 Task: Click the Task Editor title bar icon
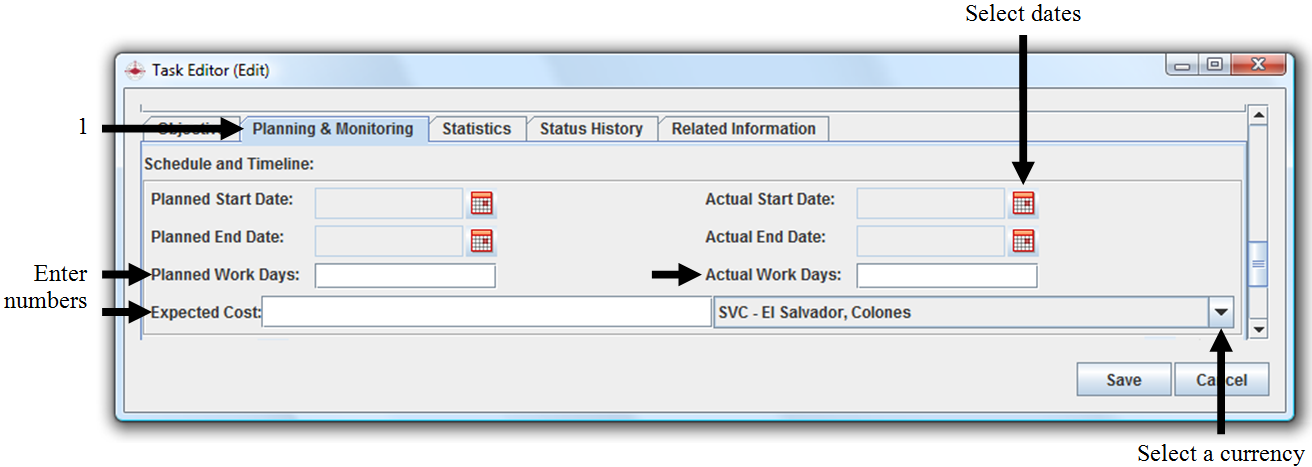(135, 70)
